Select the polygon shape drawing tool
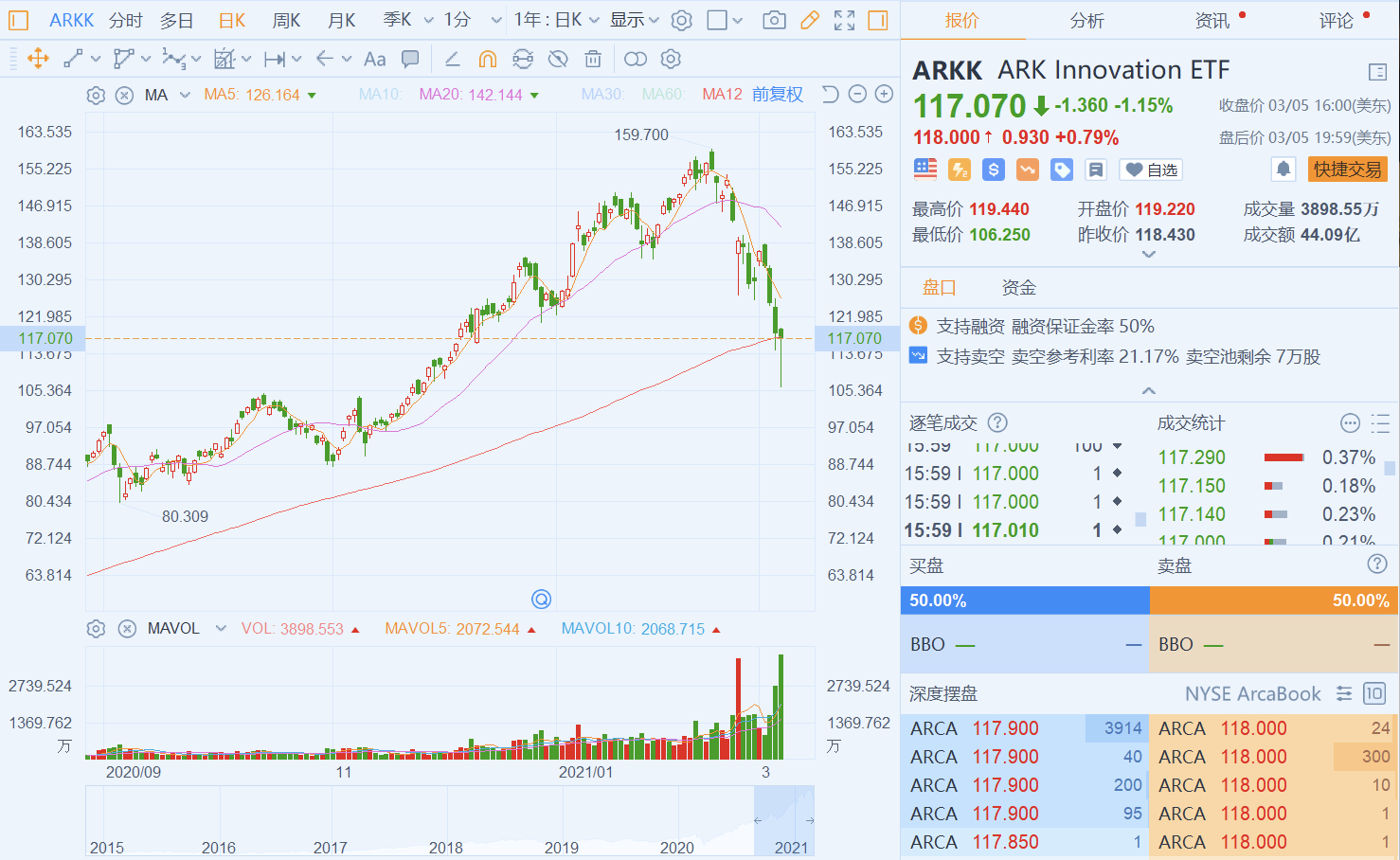 tap(123, 59)
